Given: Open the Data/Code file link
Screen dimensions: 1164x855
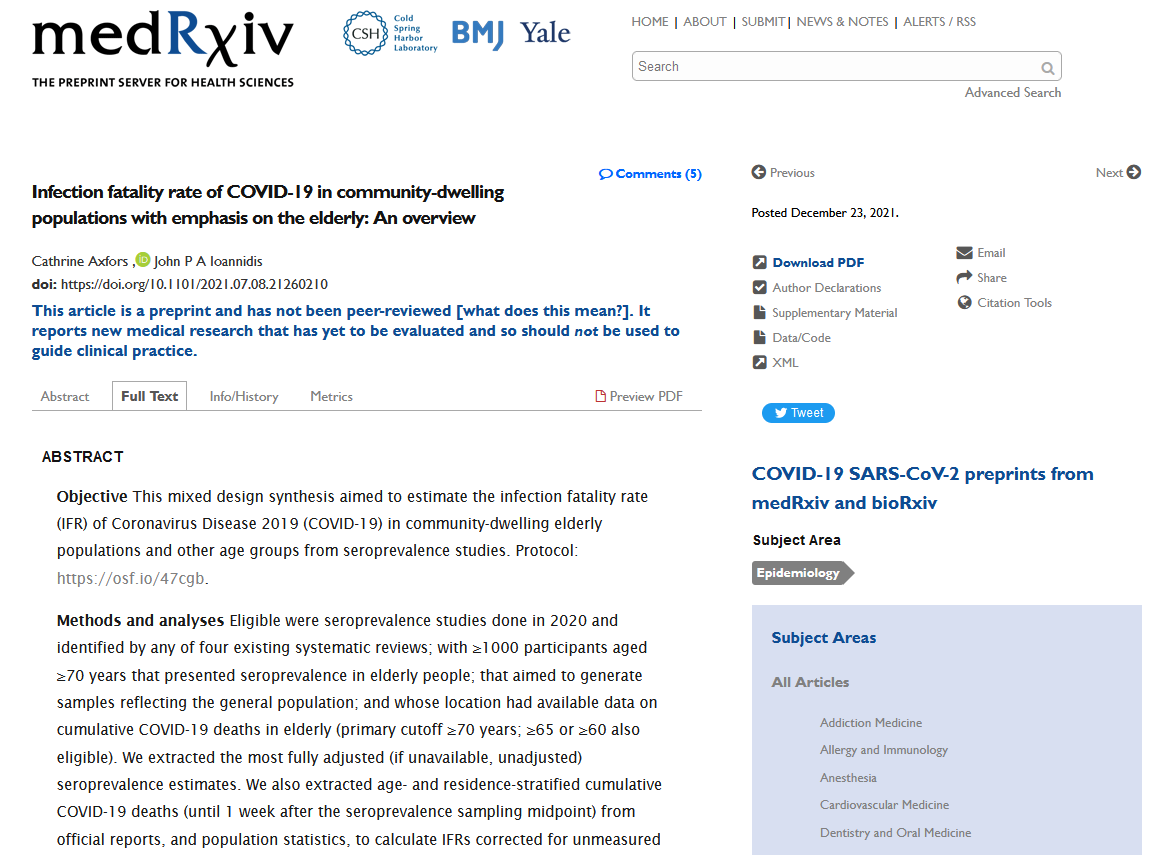Looking at the screenshot, I should pyautogui.click(x=801, y=338).
